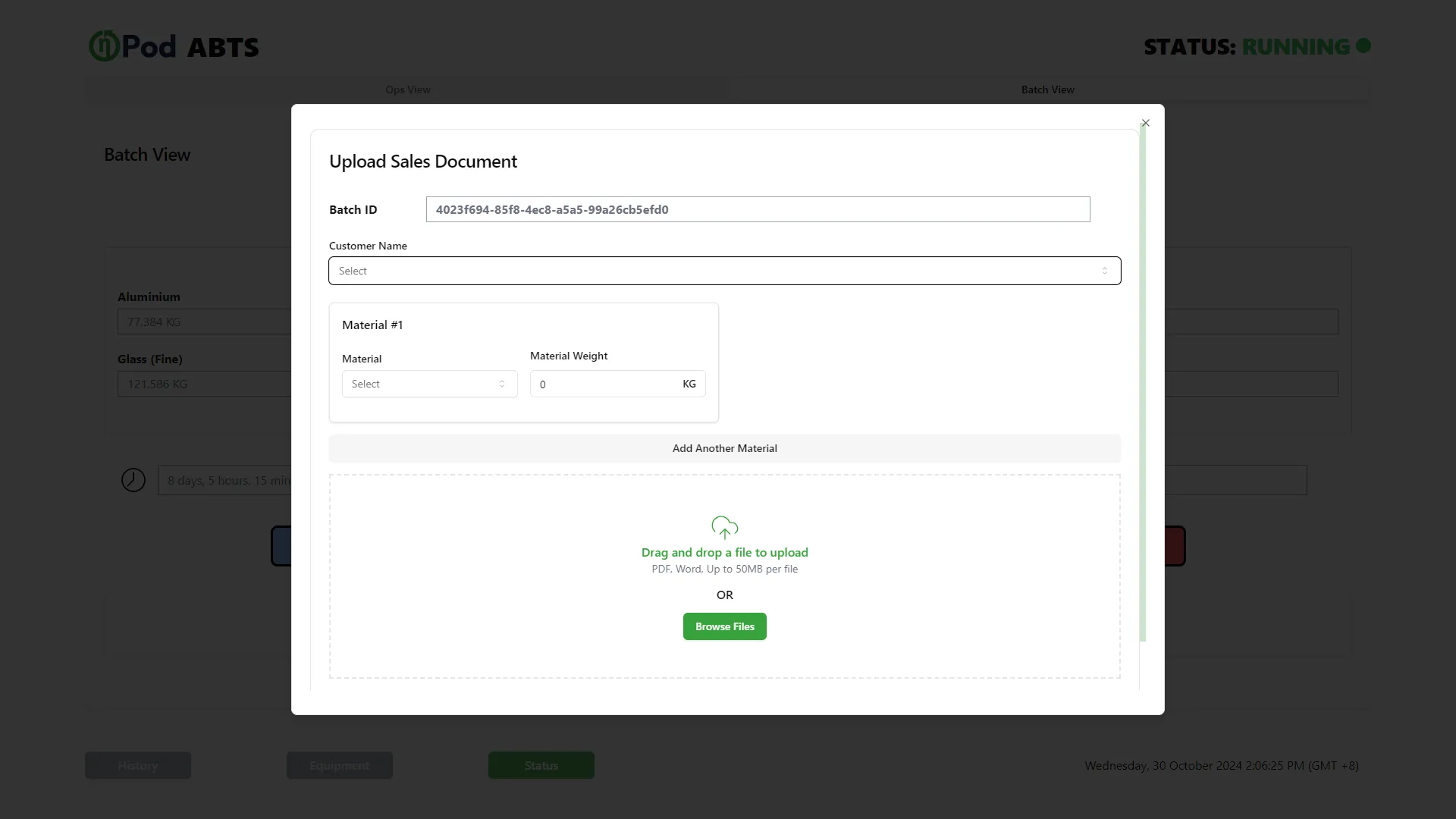Click the drag and drop upload area
Image resolution: width=1456 pixels, height=819 pixels.
(724, 576)
